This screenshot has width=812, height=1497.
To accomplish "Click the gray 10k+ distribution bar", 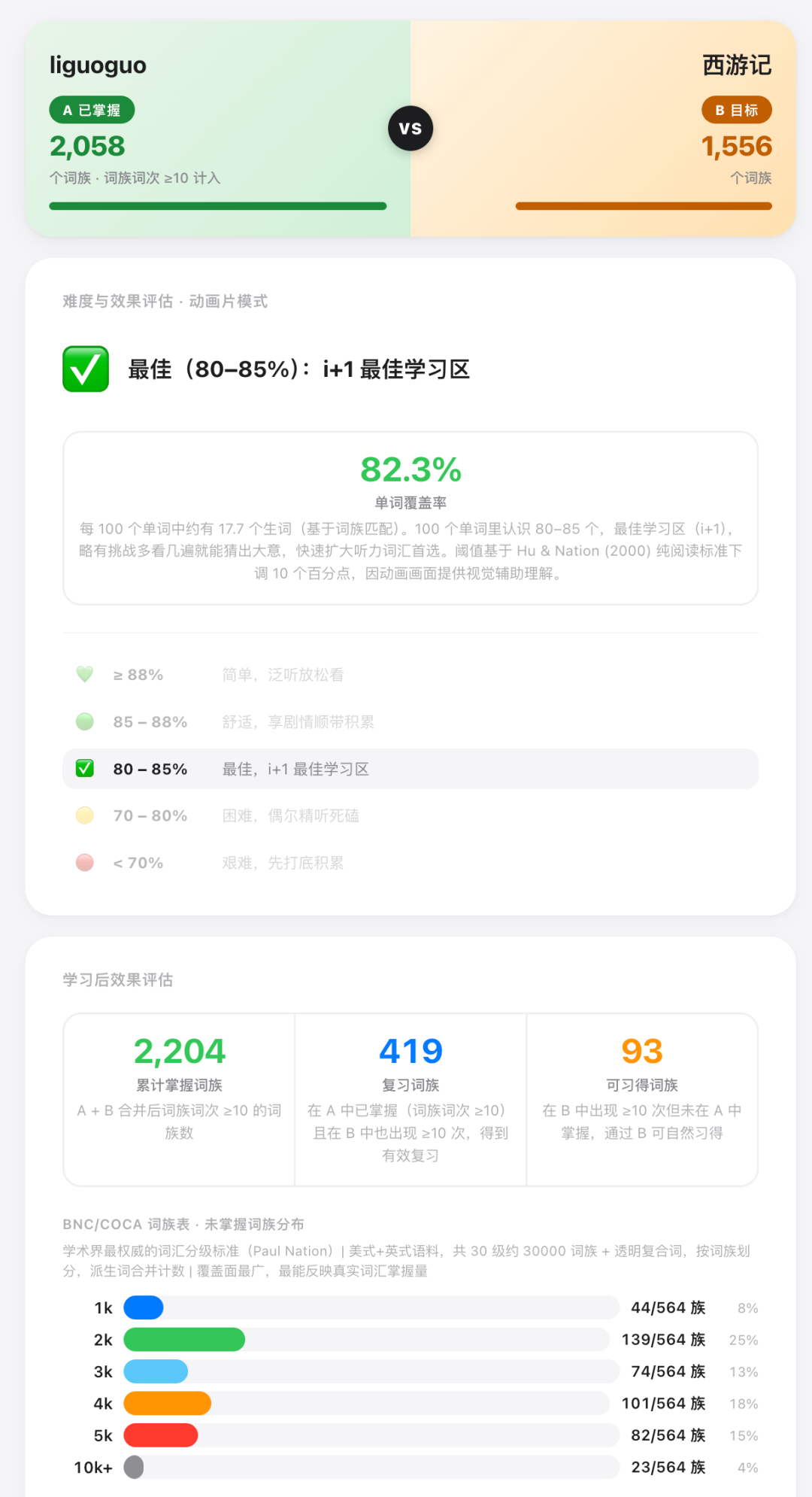I will (x=134, y=1467).
